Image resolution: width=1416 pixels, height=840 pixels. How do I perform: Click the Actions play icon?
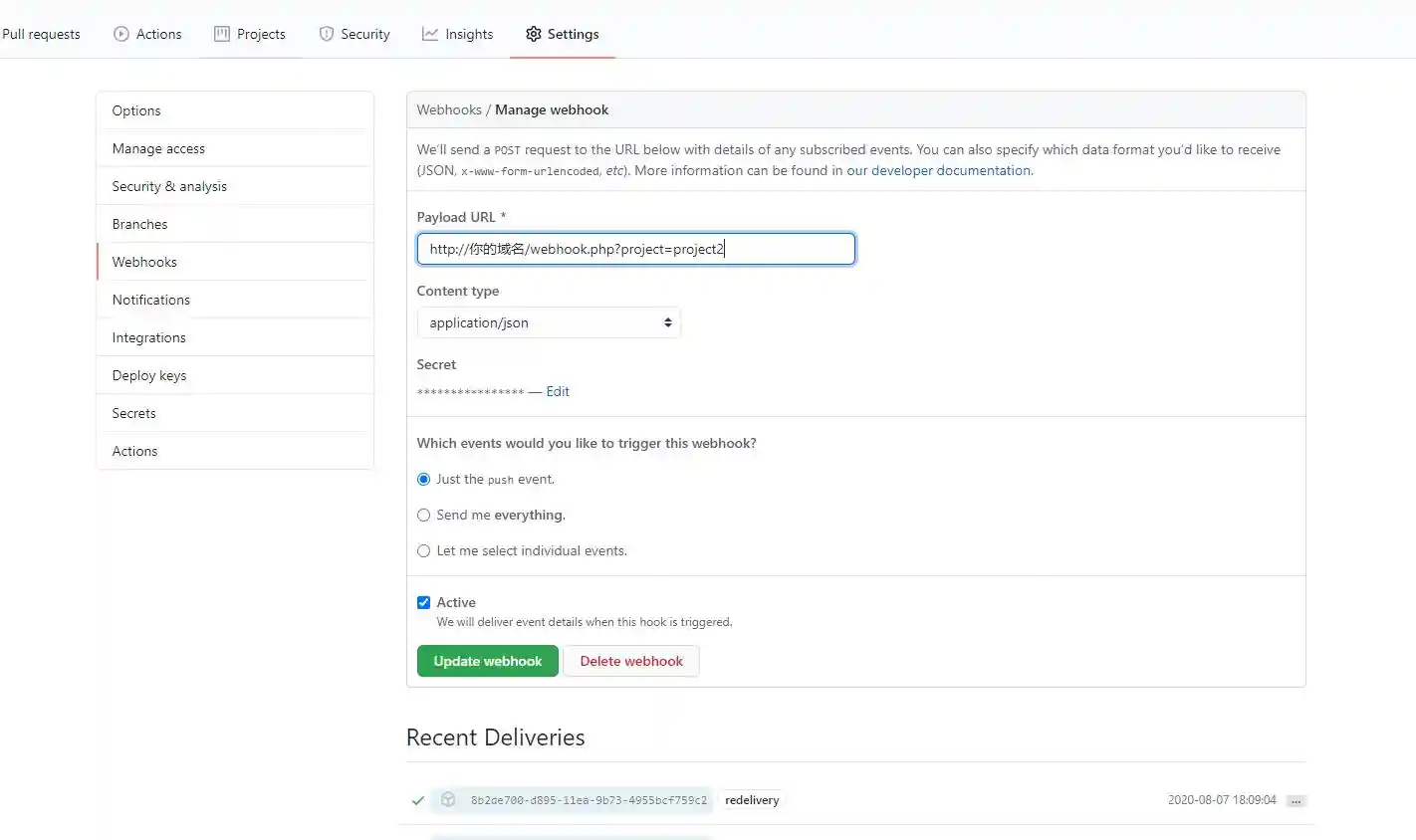coord(120,33)
